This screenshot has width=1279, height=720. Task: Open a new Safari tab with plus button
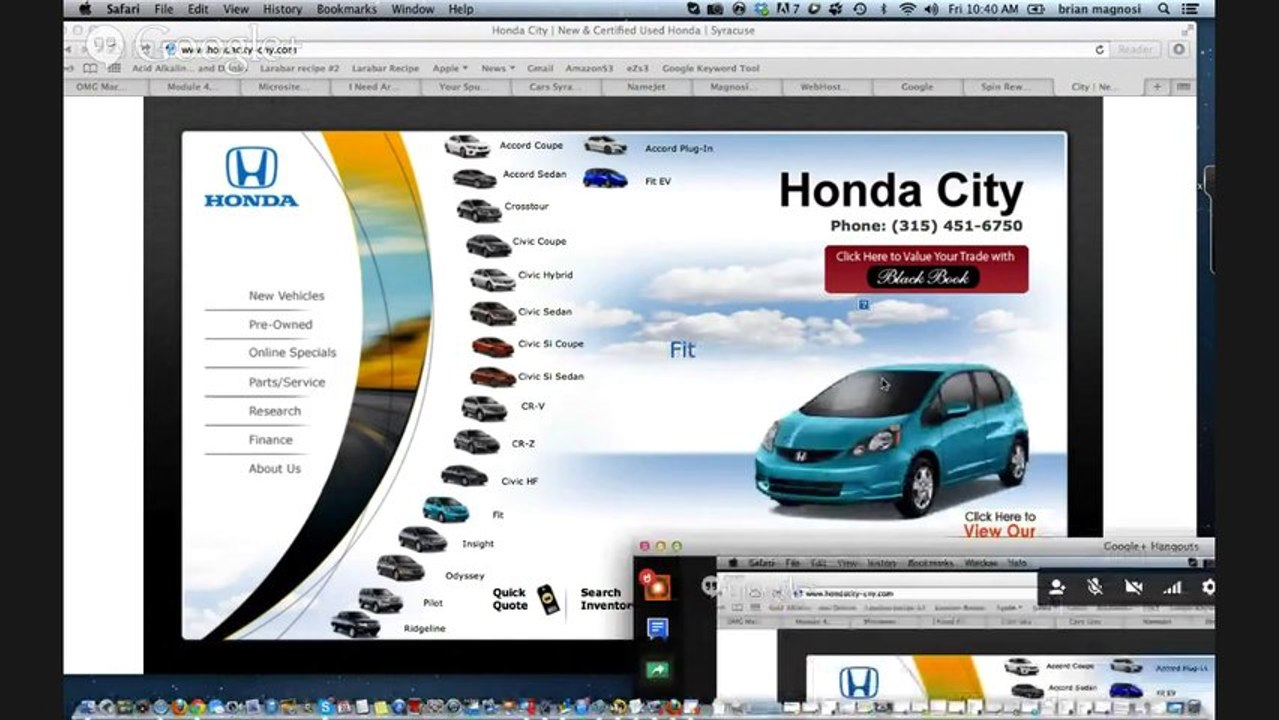[x=1157, y=87]
